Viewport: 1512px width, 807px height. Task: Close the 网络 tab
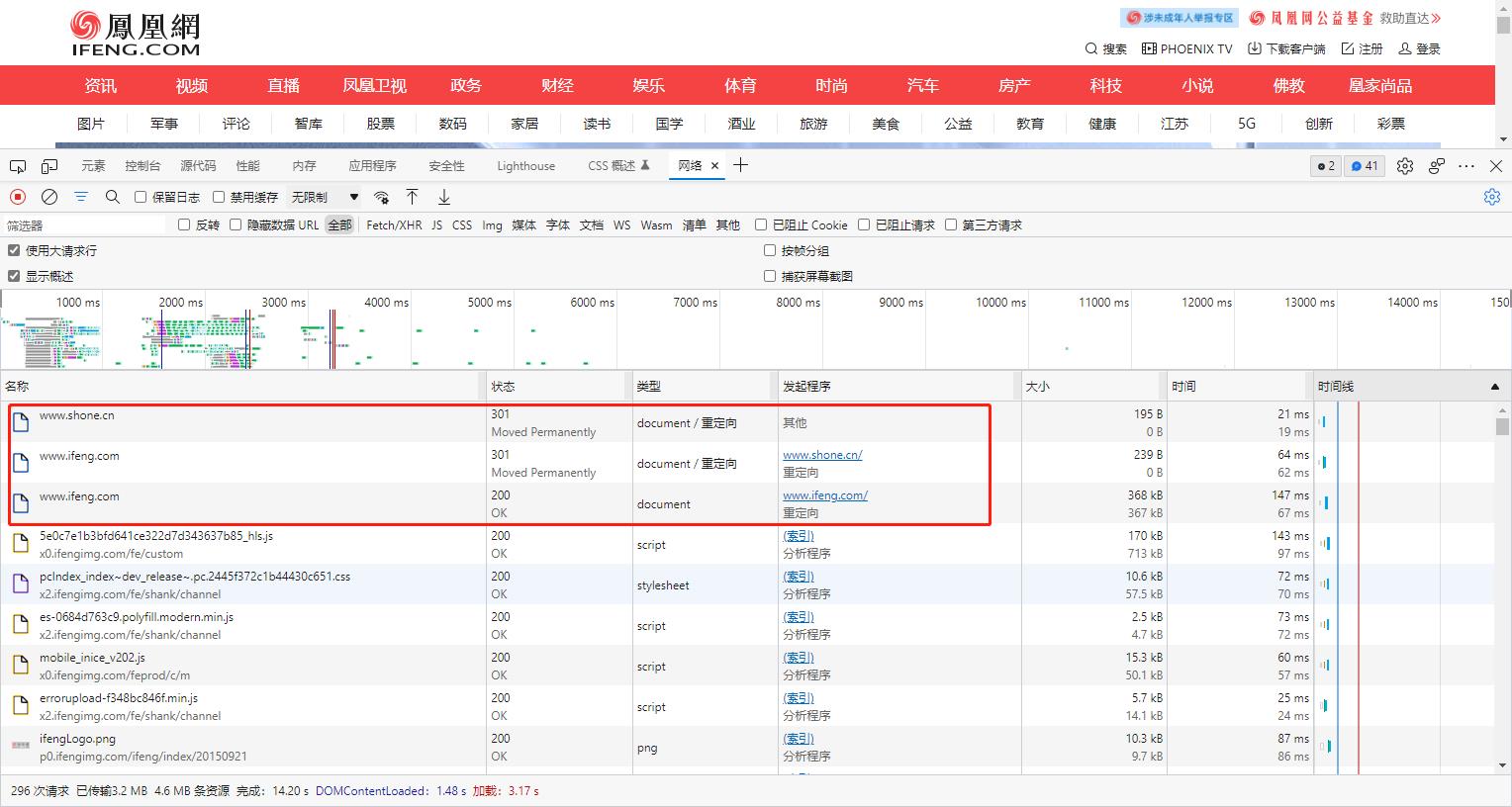coord(714,166)
